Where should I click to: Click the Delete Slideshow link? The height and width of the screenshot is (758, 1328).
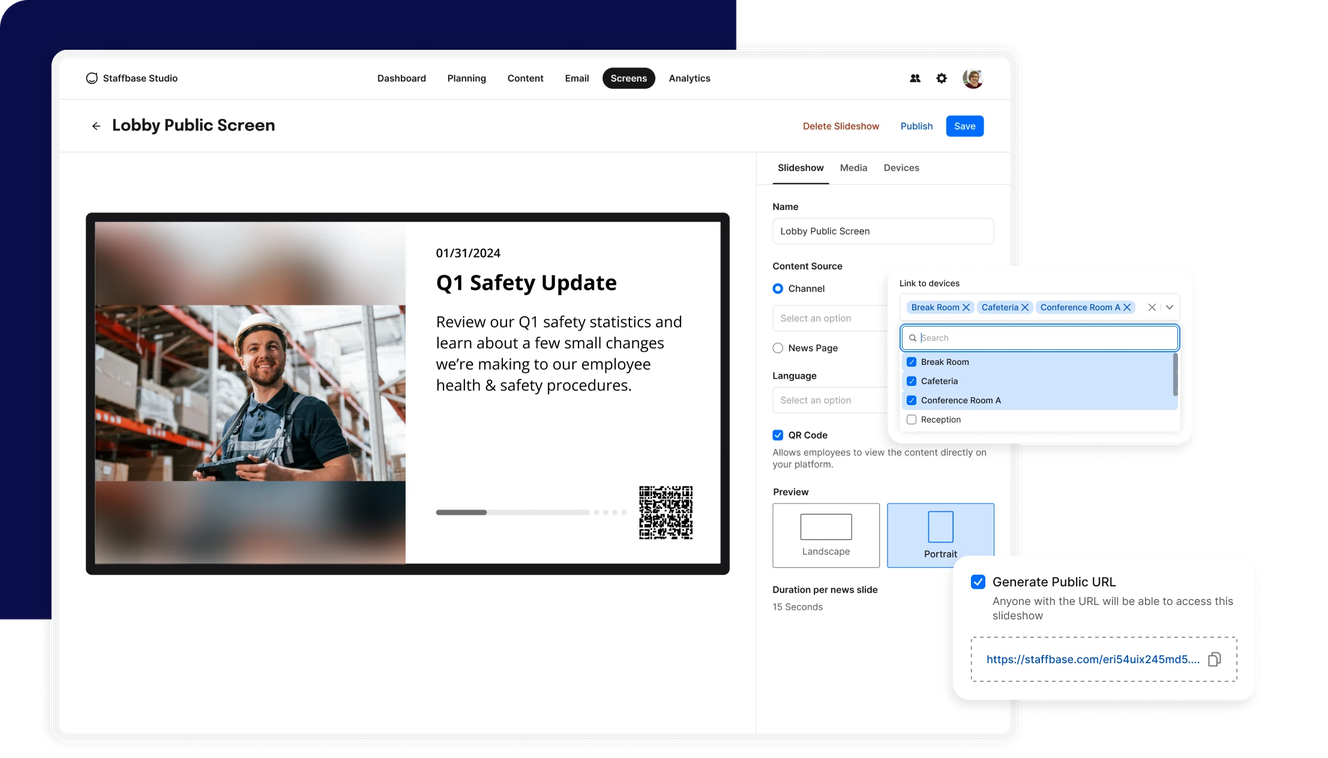point(841,126)
